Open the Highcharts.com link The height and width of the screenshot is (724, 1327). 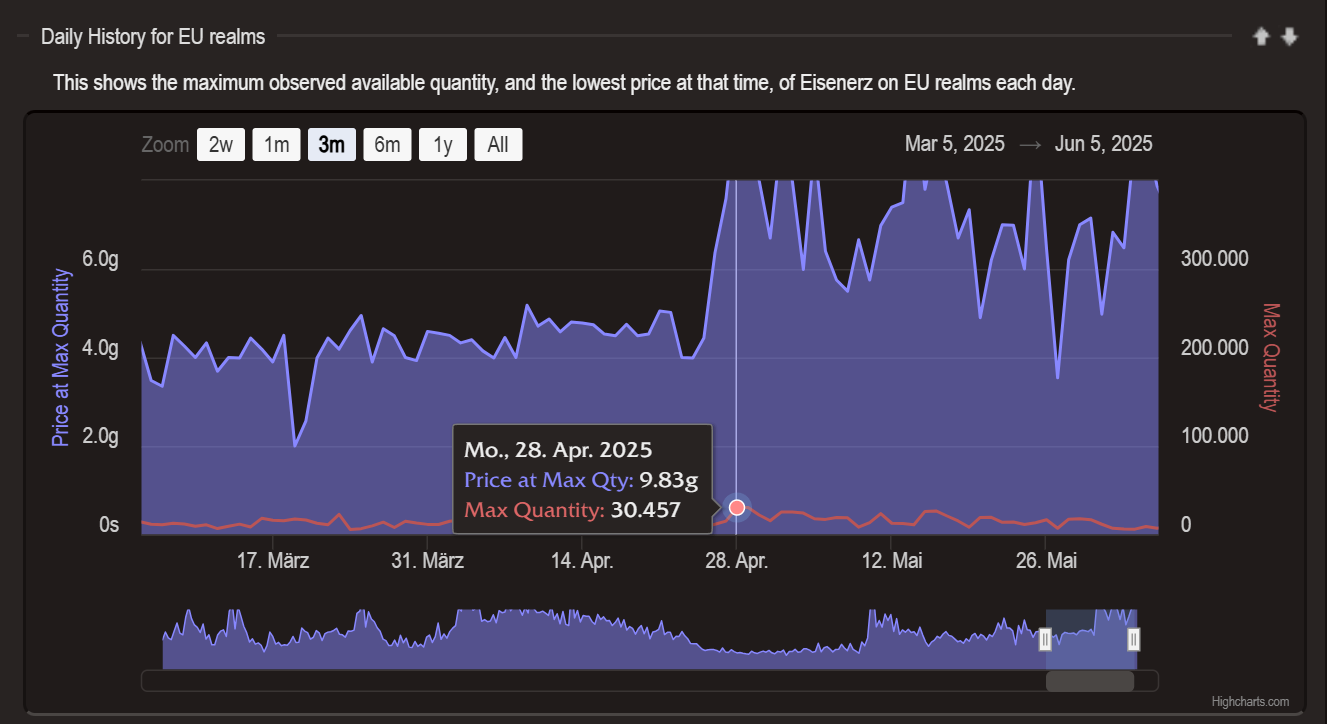tap(1248, 701)
